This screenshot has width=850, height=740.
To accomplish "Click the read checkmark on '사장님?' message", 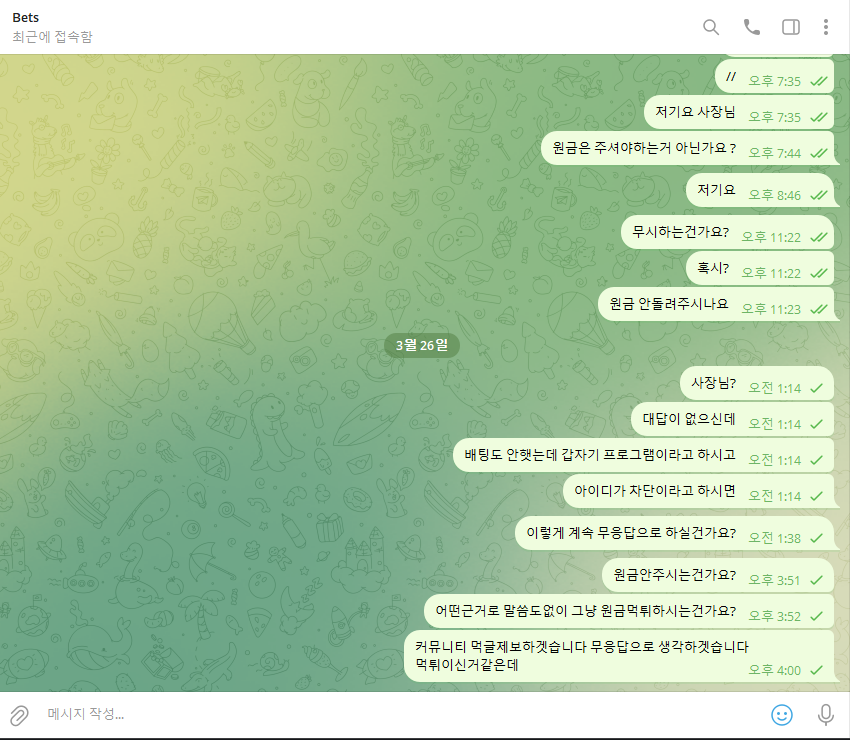I will point(817,387).
